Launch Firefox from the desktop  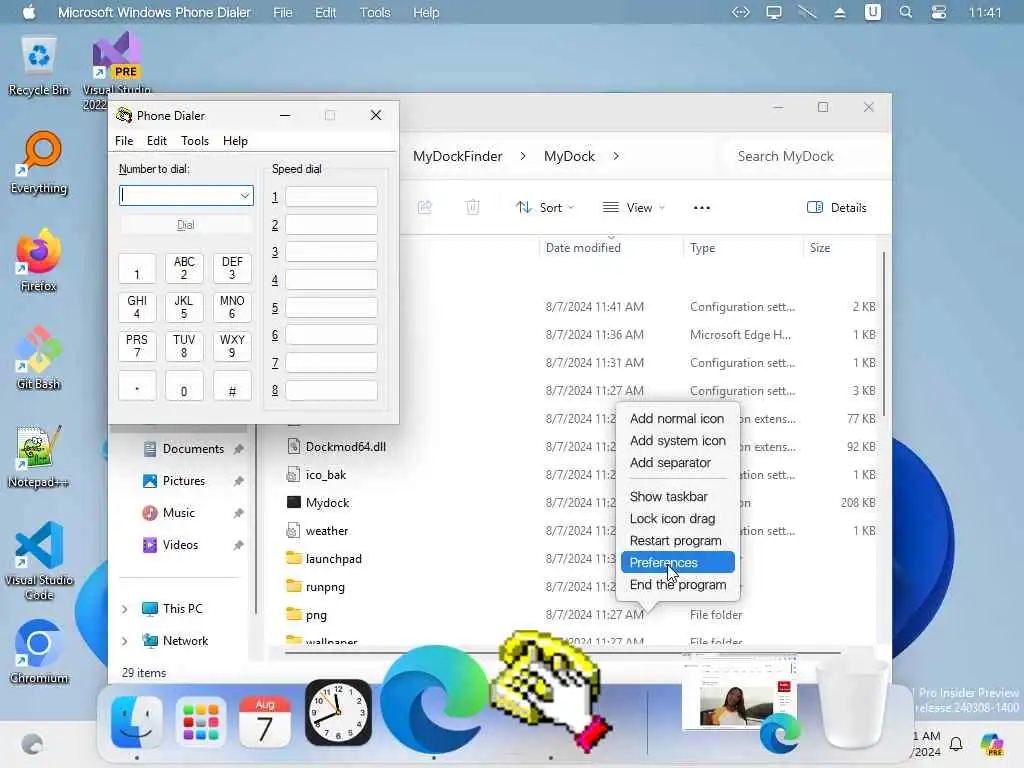click(x=39, y=261)
